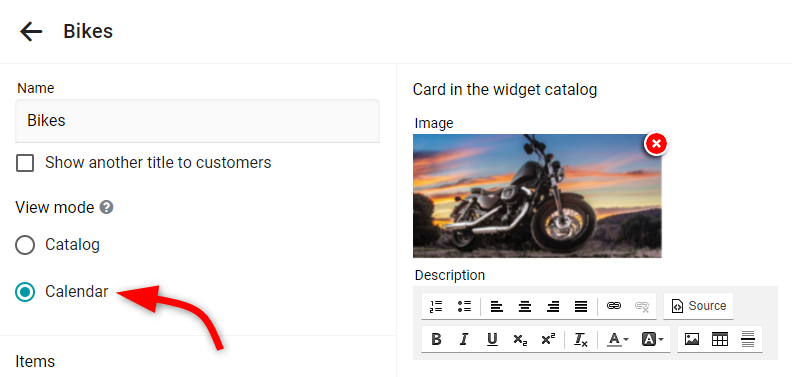Screen dimensions: 792x377
Task: Insert an image into the description
Action: click(x=691, y=340)
